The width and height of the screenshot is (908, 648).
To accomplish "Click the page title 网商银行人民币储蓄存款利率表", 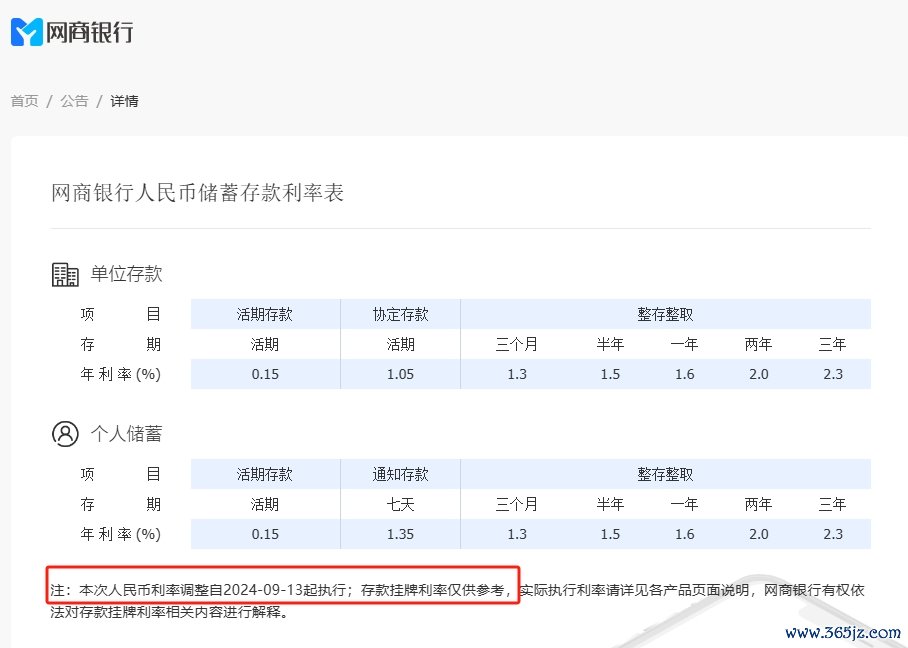I will 198,193.
